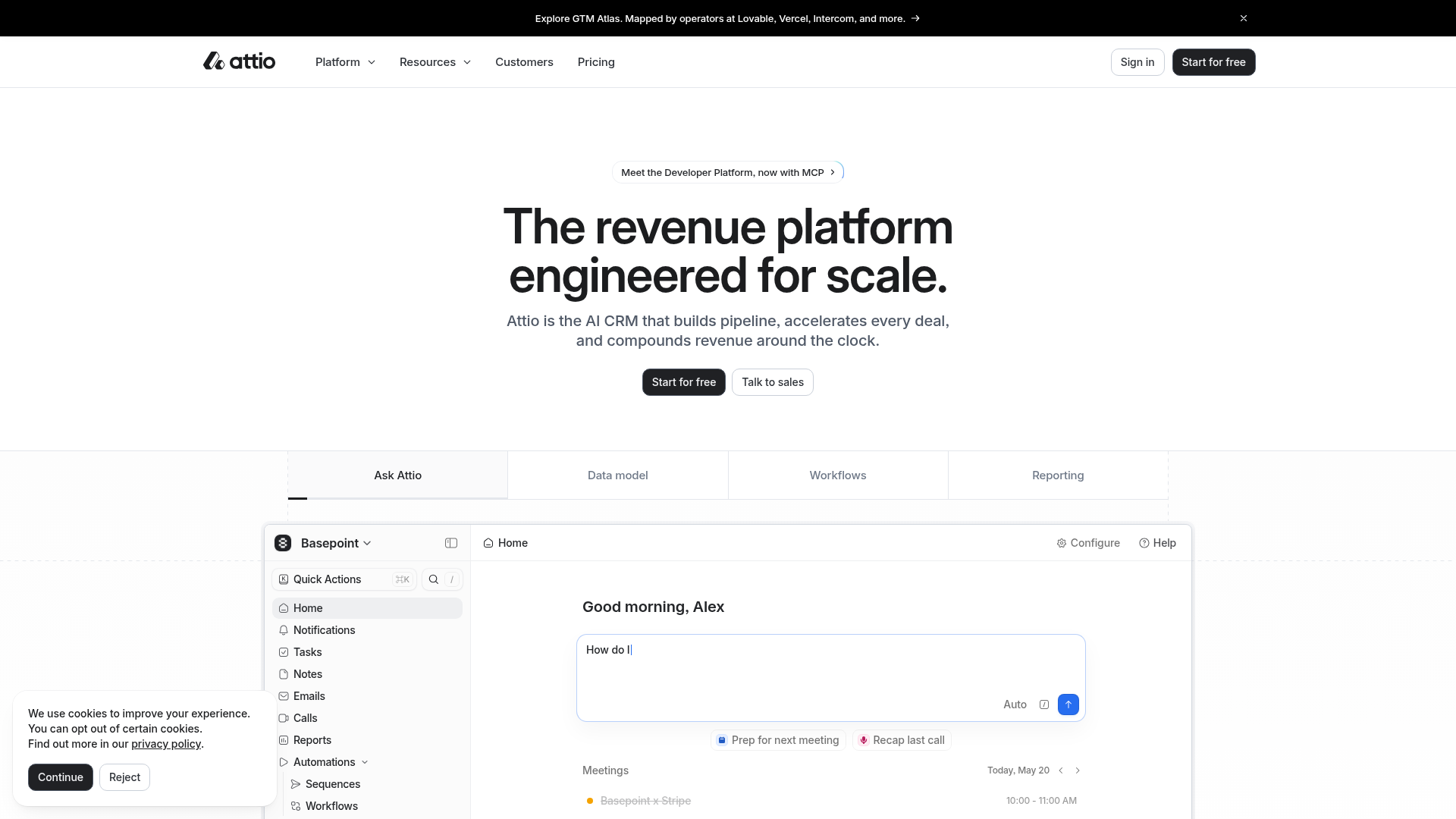Click the Recap last call suggestion
This screenshot has width=1456, height=819.
(x=902, y=740)
